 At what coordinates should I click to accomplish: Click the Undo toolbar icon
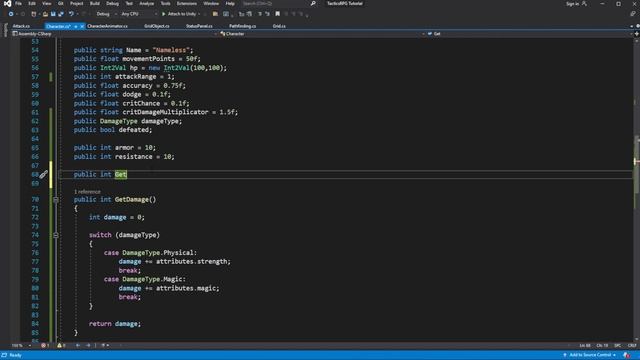coord(71,14)
